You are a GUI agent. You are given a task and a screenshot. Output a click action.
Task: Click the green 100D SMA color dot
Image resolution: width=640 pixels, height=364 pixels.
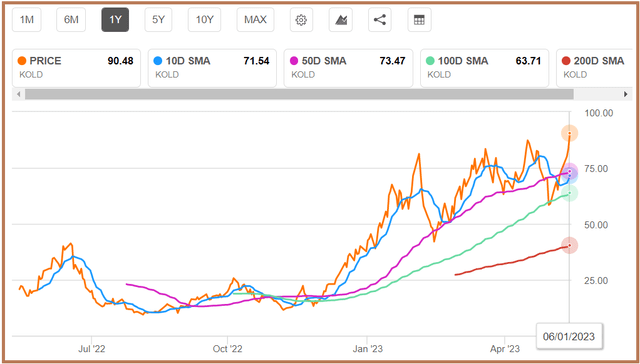[x=430, y=61]
